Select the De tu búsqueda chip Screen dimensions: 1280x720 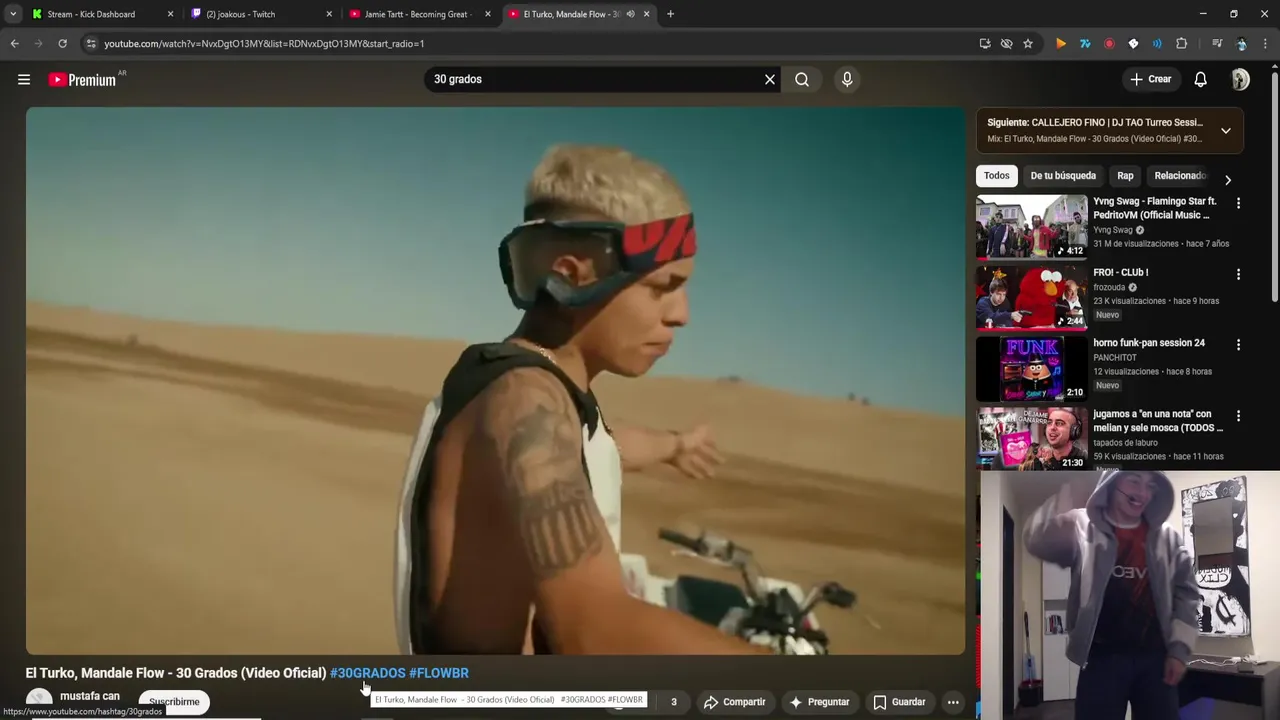1063,175
